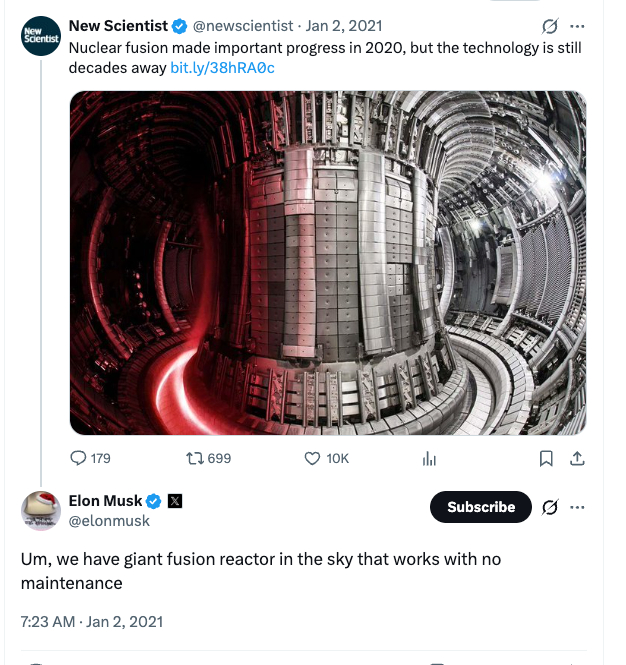Click the 7:23 AM Jan 2, 2021 timestamp
This screenshot has height=665, width=626.
click(x=91, y=621)
